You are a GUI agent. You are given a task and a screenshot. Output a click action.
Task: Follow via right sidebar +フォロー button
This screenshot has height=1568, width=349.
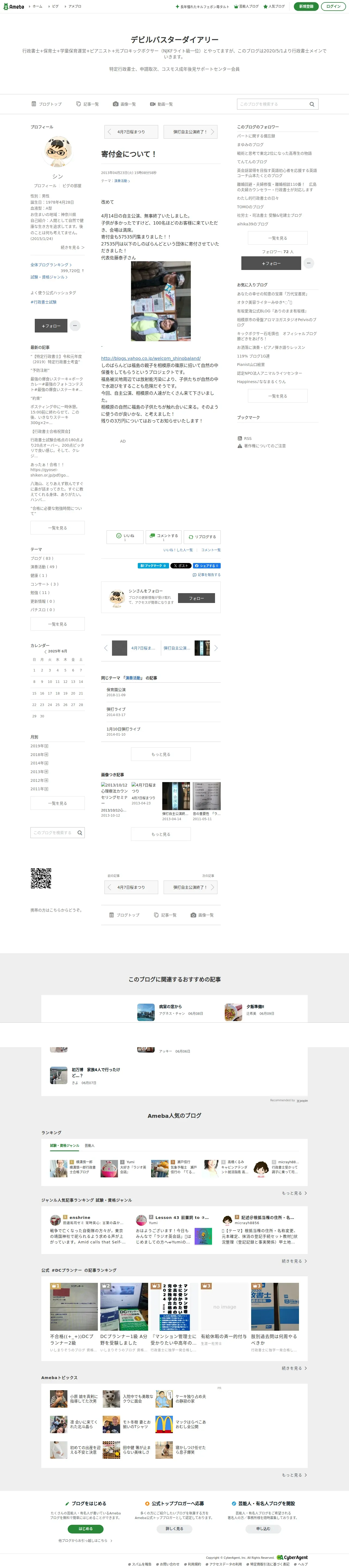point(271,264)
